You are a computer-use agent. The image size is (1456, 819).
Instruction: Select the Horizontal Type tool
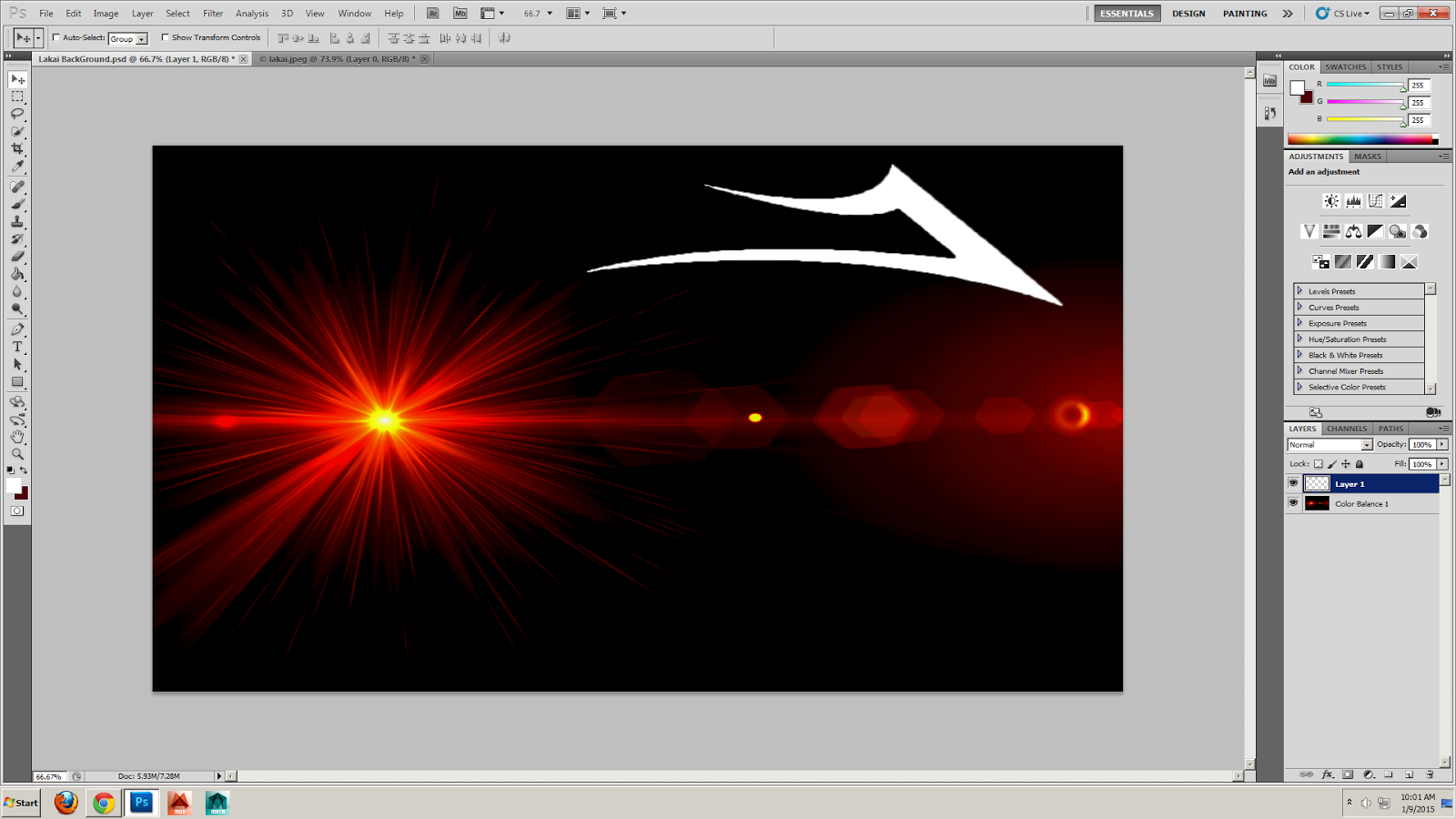coord(17,347)
